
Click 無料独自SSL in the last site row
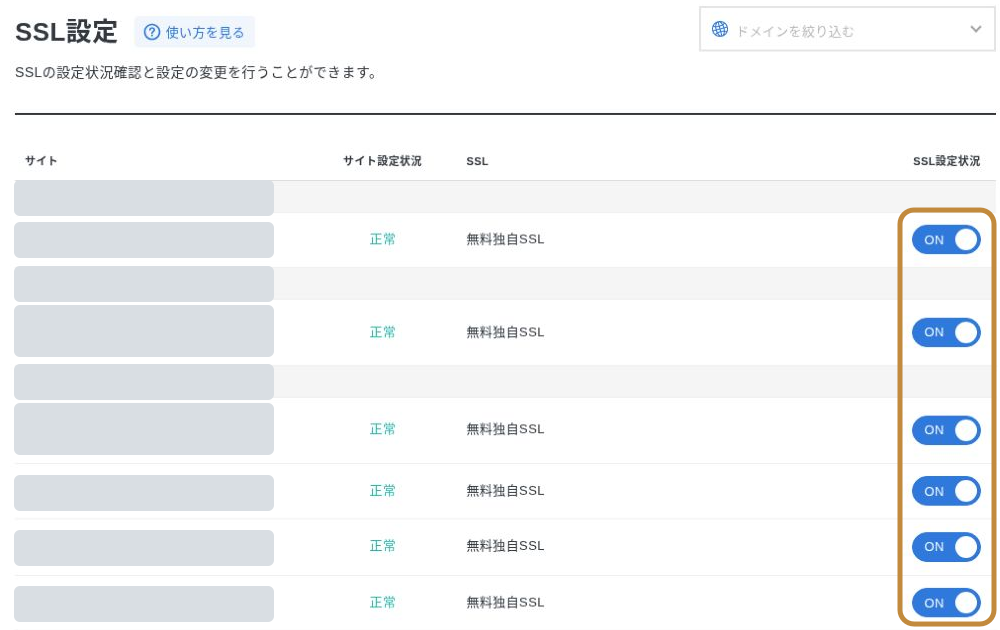[x=505, y=602]
